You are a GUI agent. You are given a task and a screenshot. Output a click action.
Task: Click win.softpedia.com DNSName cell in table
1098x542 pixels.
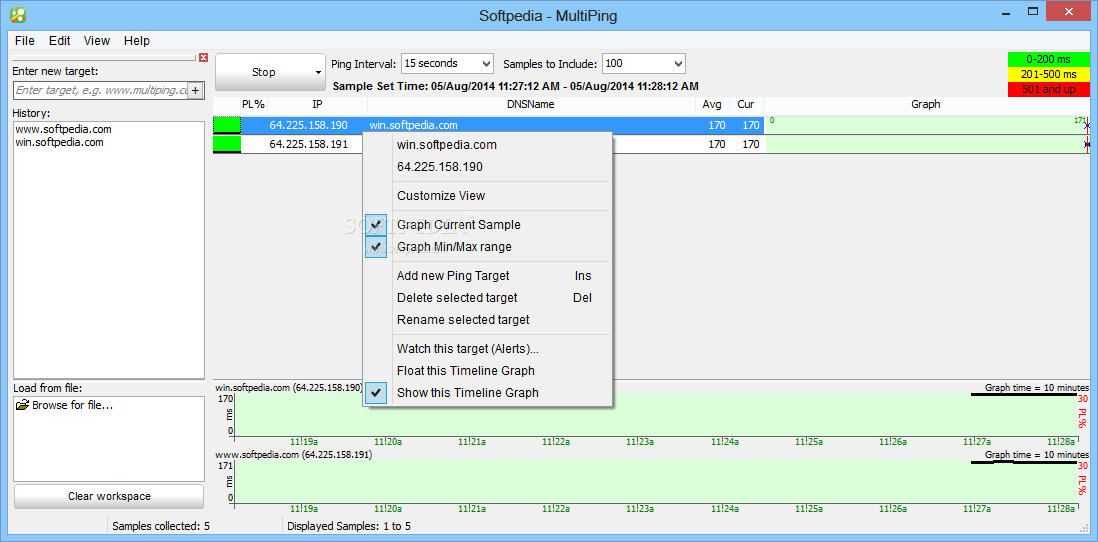(413, 126)
